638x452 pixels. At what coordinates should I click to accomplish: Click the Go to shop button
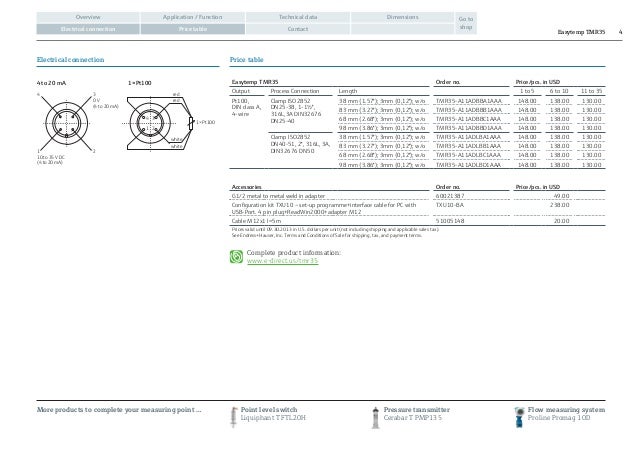point(465,23)
